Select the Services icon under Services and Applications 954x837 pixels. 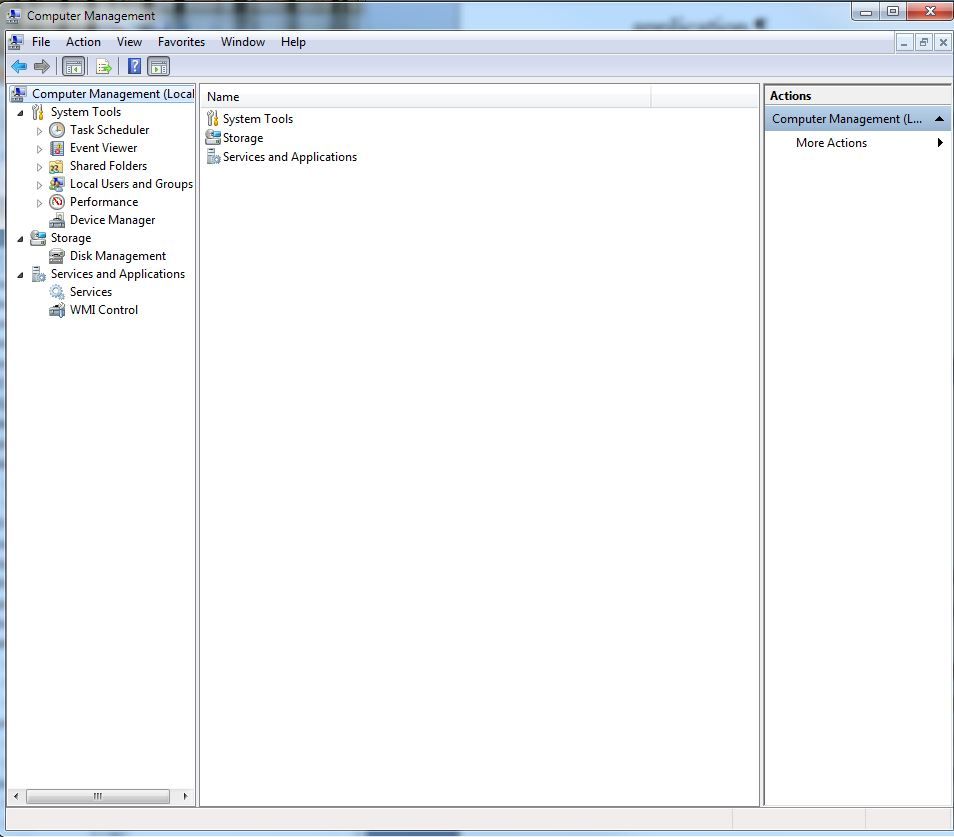pyautogui.click(x=57, y=291)
